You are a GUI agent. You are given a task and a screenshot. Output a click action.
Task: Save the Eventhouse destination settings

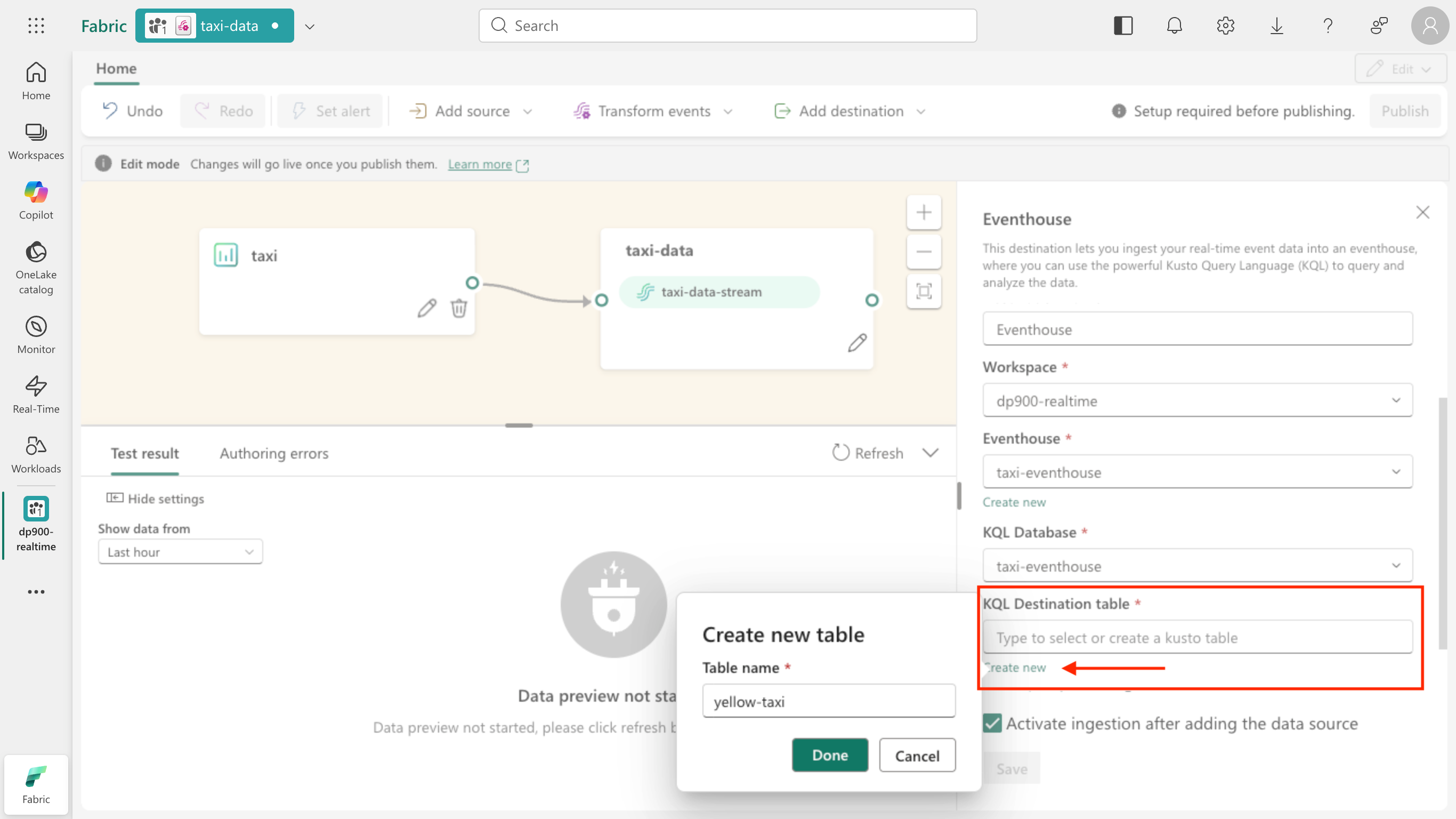pyautogui.click(x=1012, y=769)
